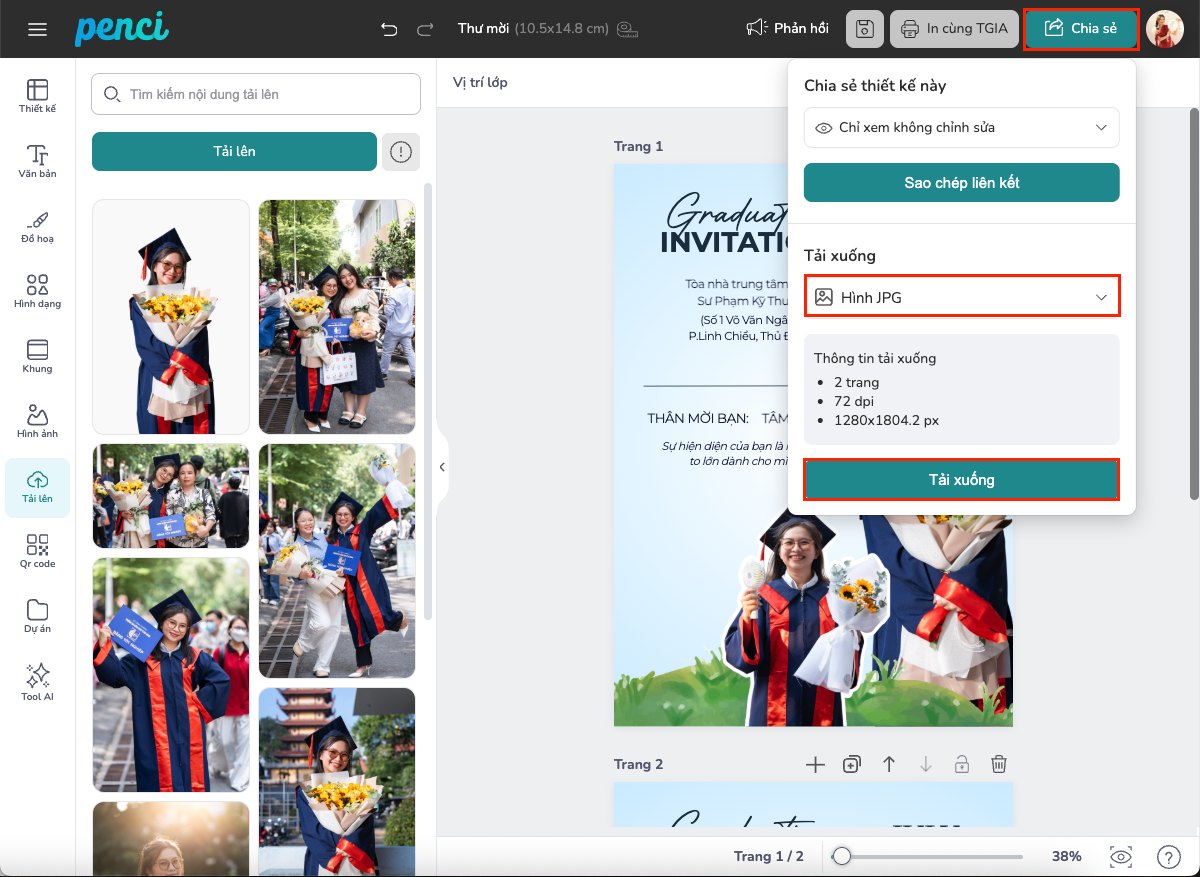Click the undo arrow icon

(389, 29)
